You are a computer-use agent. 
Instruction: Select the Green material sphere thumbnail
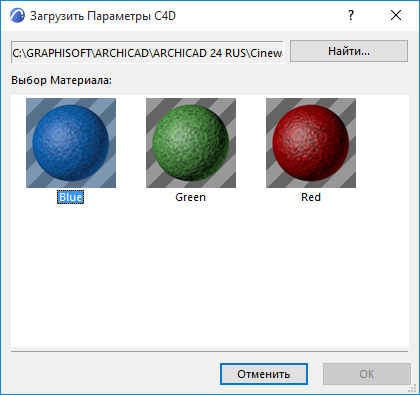point(191,143)
